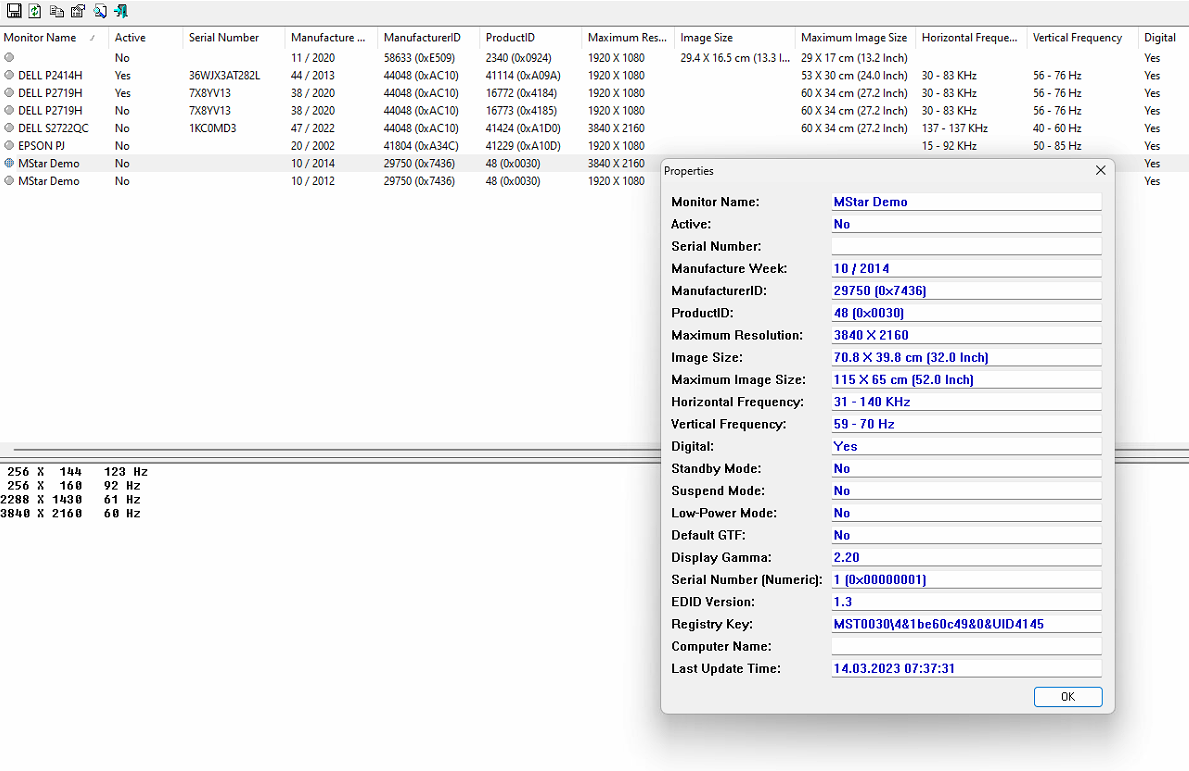Click the icon of the unnamed first monitor row
This screenshot has width=1189, height=771.
pyautogui.click(x=9, y=58)
